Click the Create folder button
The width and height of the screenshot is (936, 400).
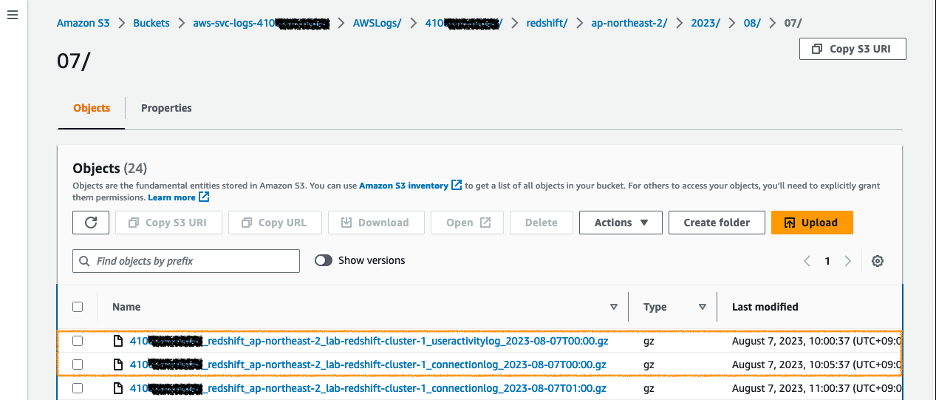click(716, 223)
